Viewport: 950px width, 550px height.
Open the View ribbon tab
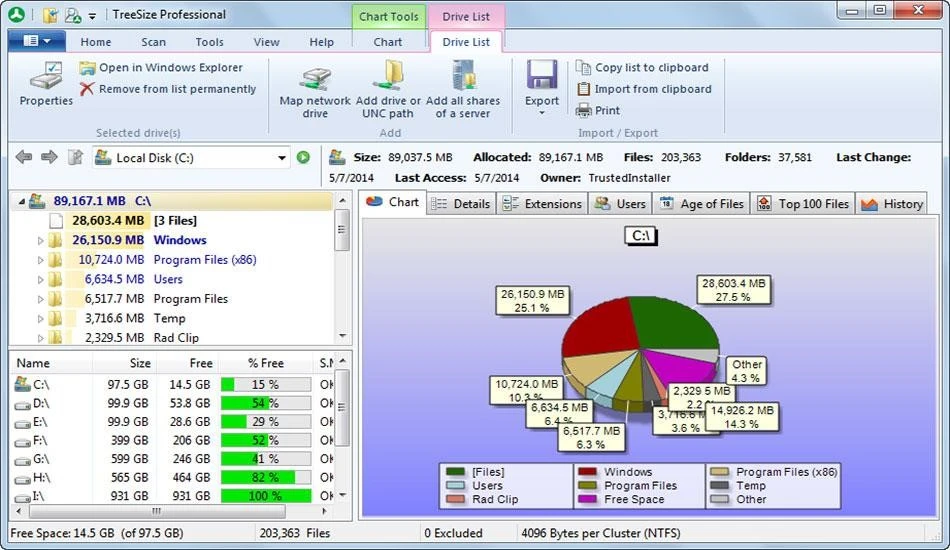267,42
